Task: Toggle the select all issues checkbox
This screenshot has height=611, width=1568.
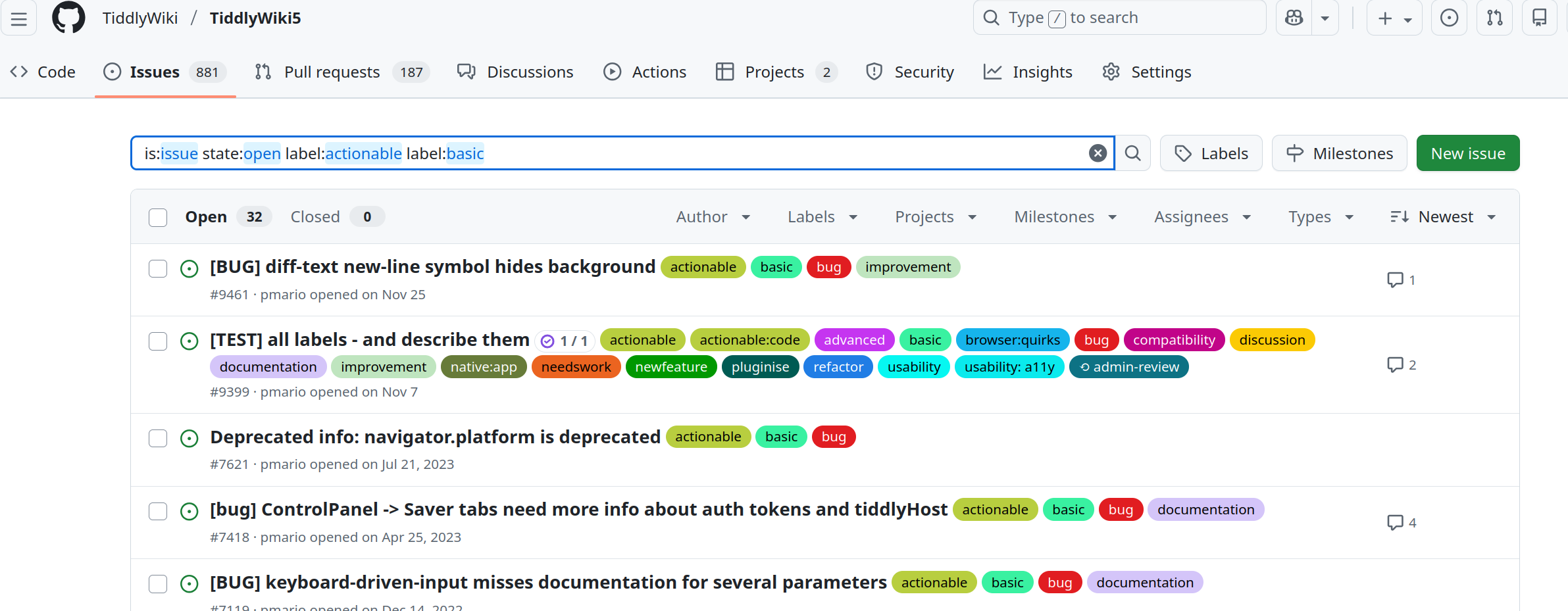Action: (158, 217)
